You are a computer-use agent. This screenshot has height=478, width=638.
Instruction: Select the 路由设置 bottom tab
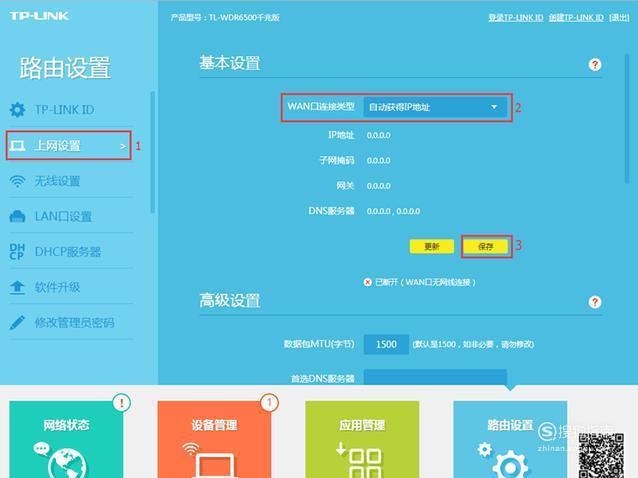pos(510,440)
